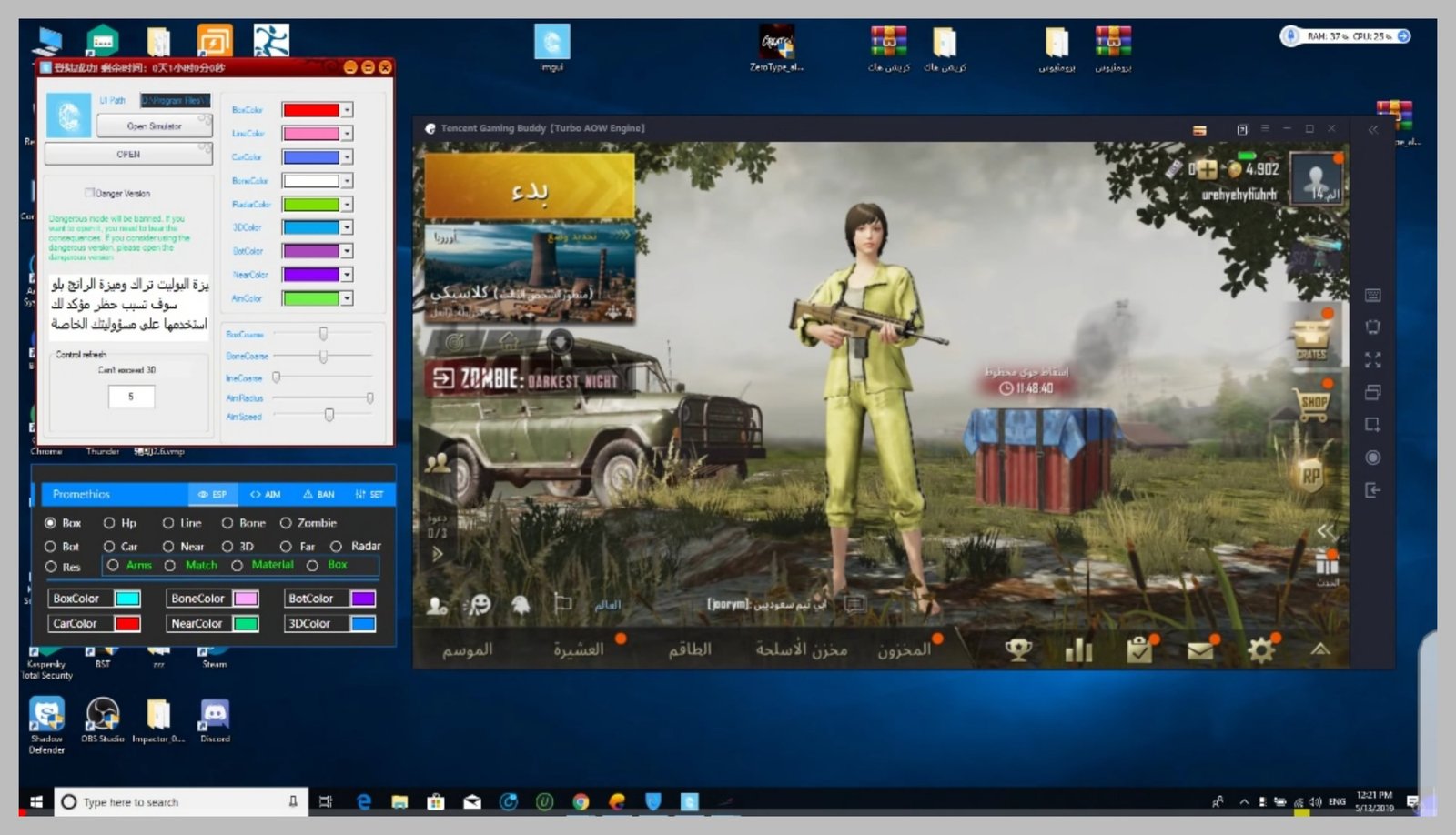Screen dimensions: 1456x835
Task: Open Shadow Defender desktop shortcut
Action: (x=46, y=725)
